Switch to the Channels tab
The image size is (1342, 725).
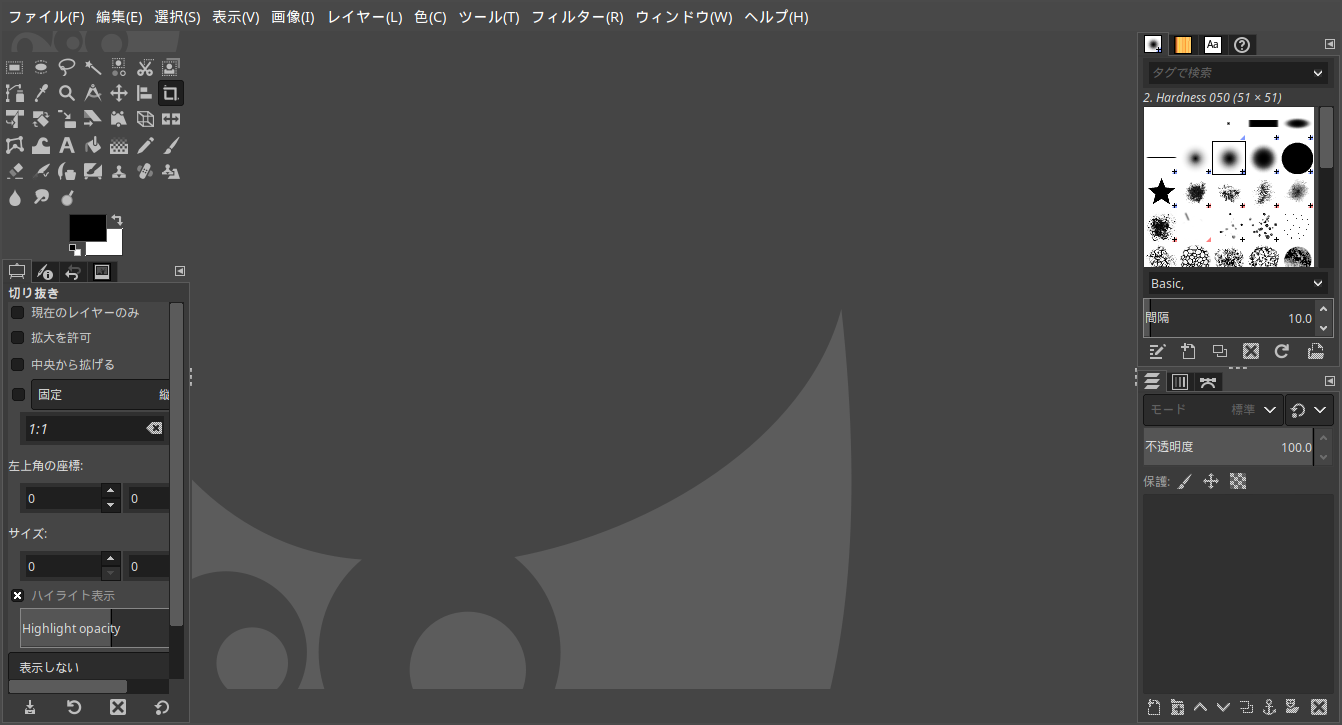1180,381
